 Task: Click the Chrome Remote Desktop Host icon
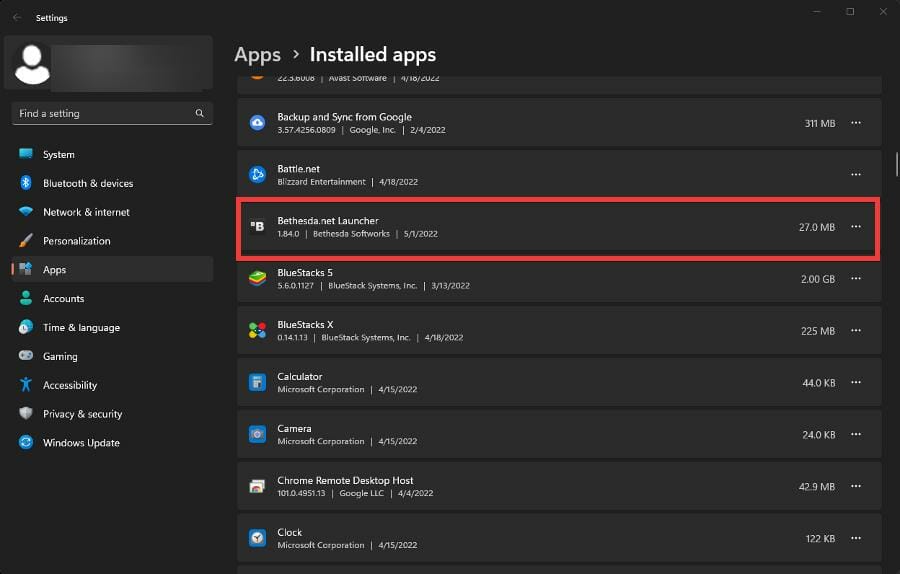257,486
